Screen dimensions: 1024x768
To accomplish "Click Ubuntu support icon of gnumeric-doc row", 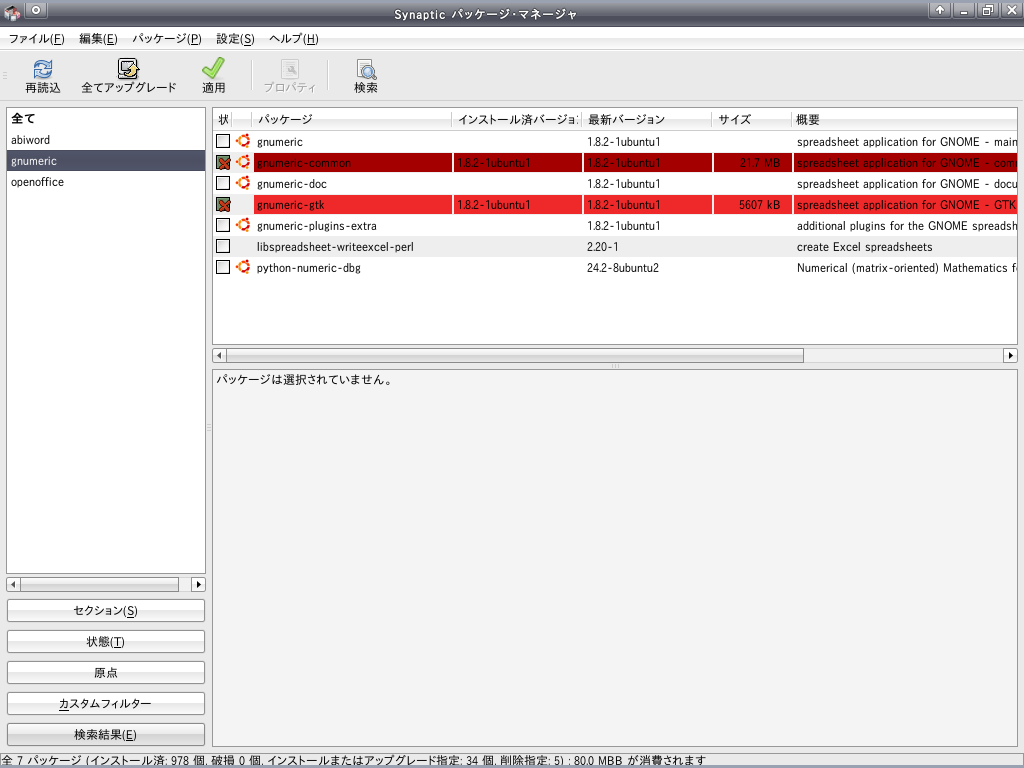I will click(243, 183).
